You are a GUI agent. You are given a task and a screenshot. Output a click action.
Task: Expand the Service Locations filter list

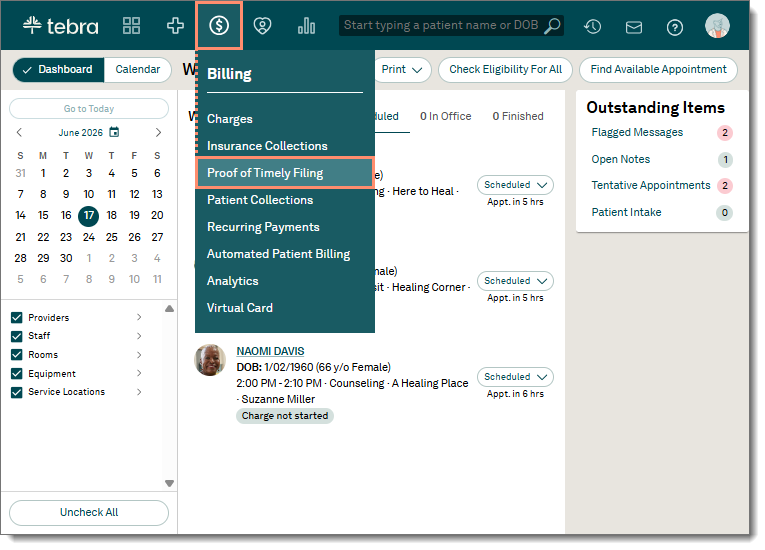(139, 392)
